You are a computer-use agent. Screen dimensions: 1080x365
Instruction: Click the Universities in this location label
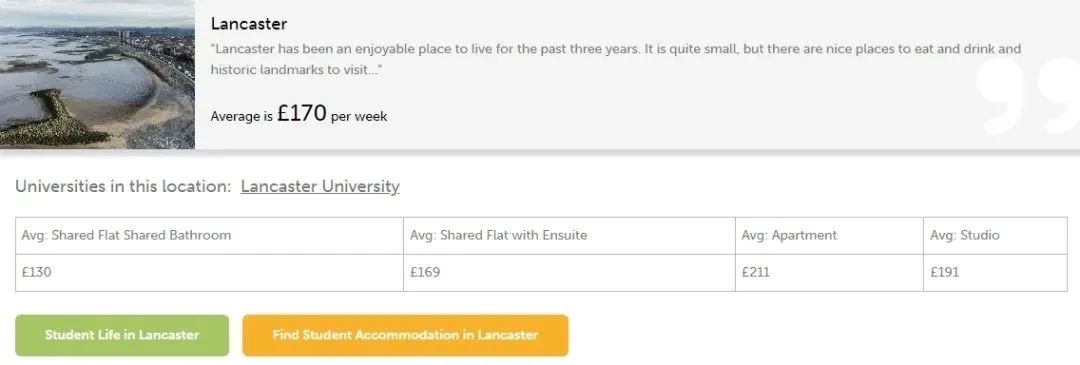pos(123,187)
